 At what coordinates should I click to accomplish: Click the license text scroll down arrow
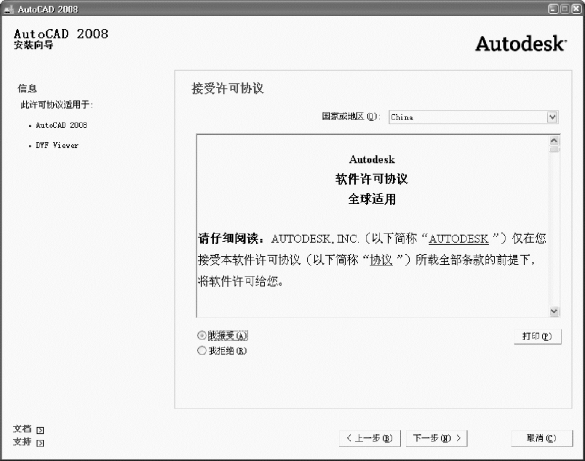tap(554, 311)
